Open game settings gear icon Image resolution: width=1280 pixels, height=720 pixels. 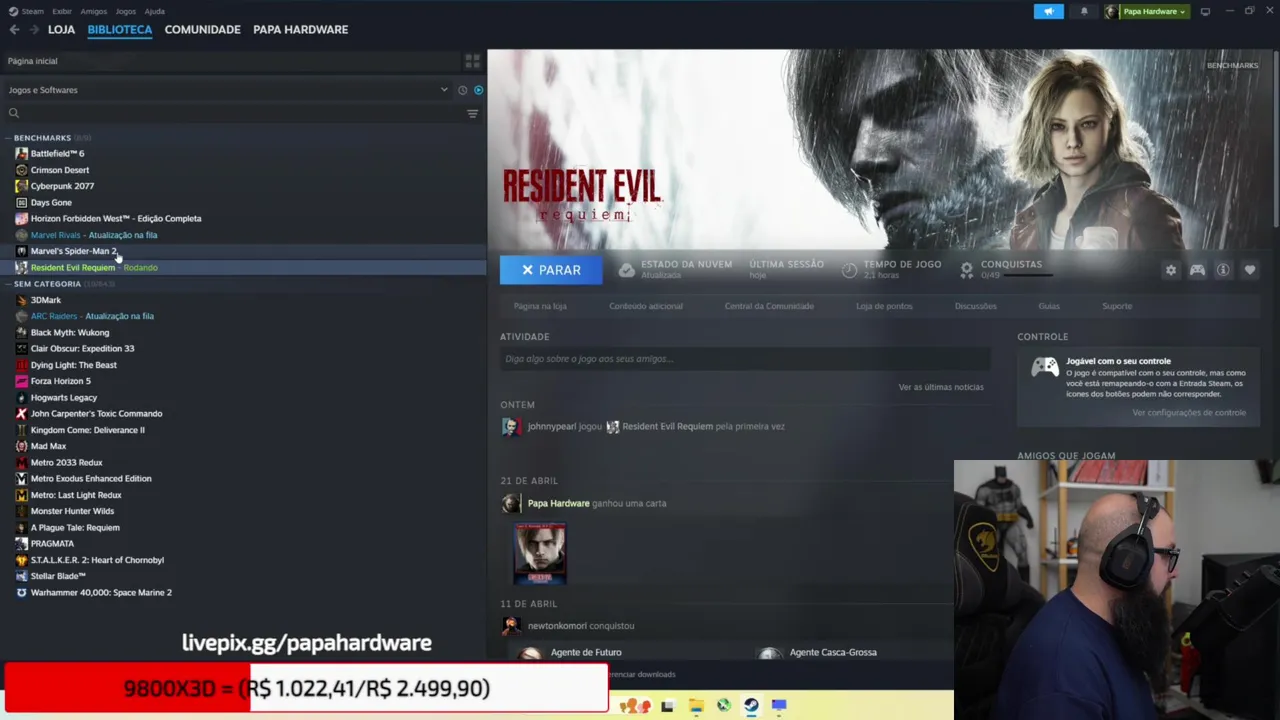pyautogui.click(x=1170, y=270)
